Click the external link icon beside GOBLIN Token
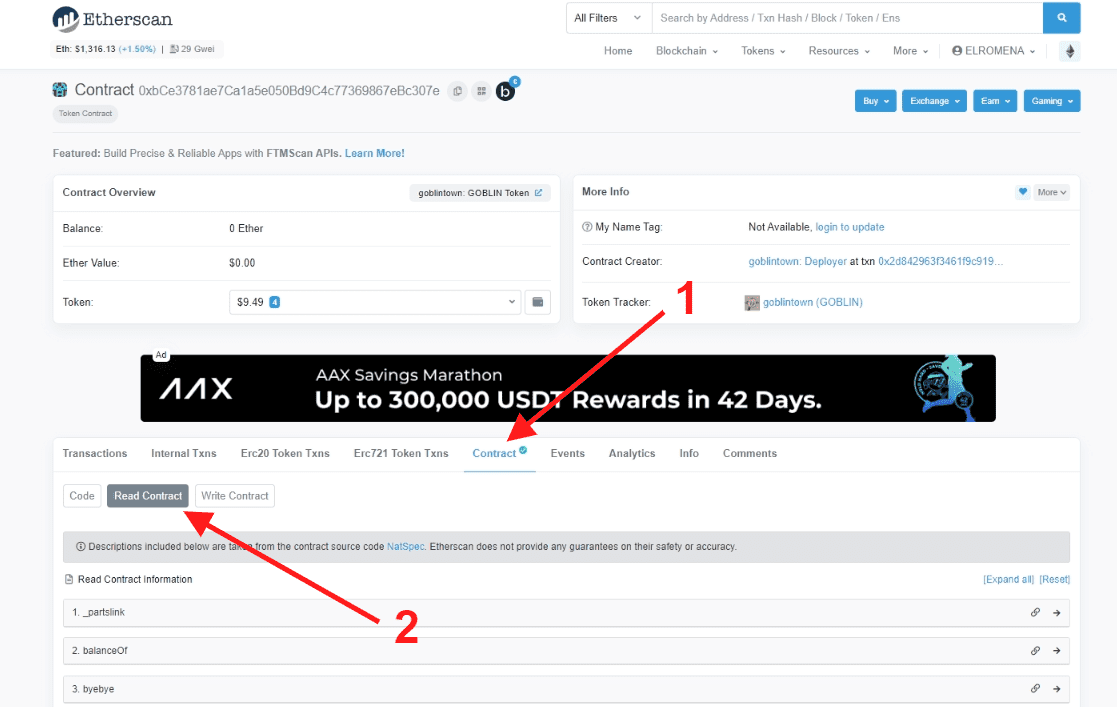 tap(539, 192)
